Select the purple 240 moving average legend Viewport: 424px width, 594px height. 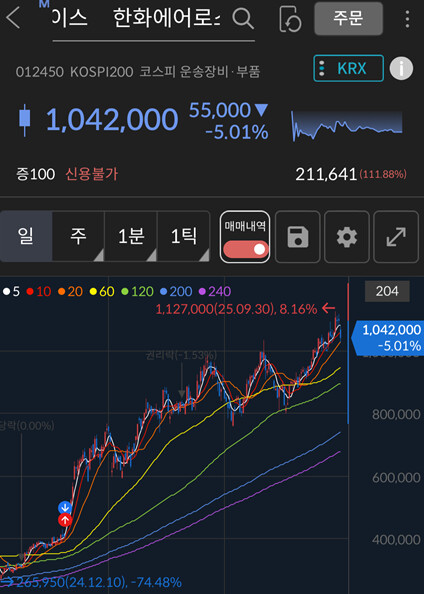tap(215, 291)
